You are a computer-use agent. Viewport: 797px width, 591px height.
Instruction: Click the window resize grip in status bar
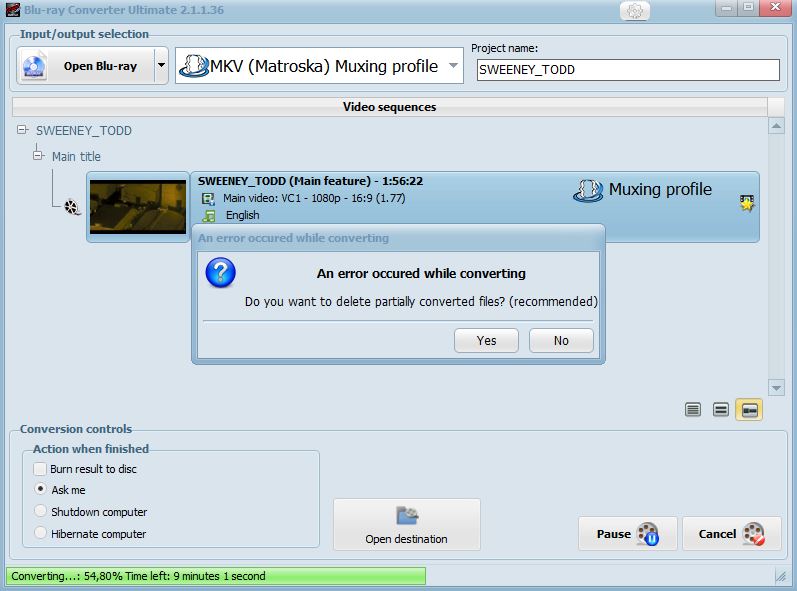pyautogui.click(x=781, y=576)
